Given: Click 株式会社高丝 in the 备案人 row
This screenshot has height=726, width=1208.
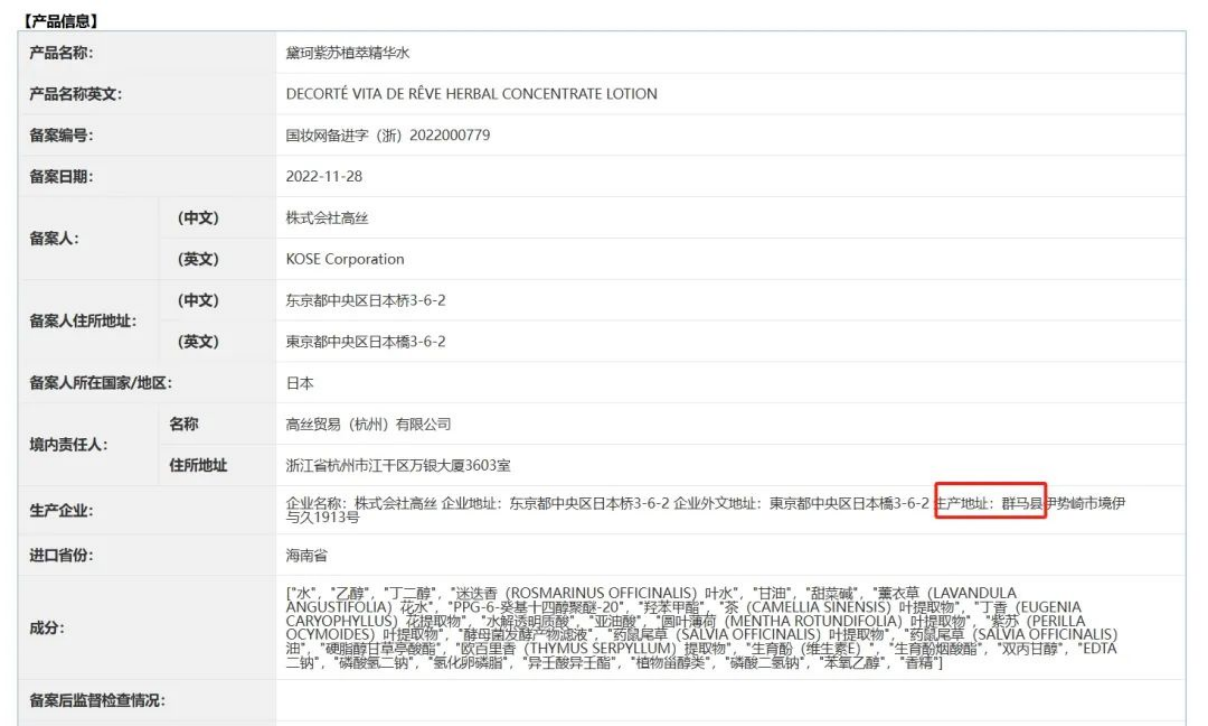Looking at the screenshot, I should pyautogui.click(x=326, y=217).
